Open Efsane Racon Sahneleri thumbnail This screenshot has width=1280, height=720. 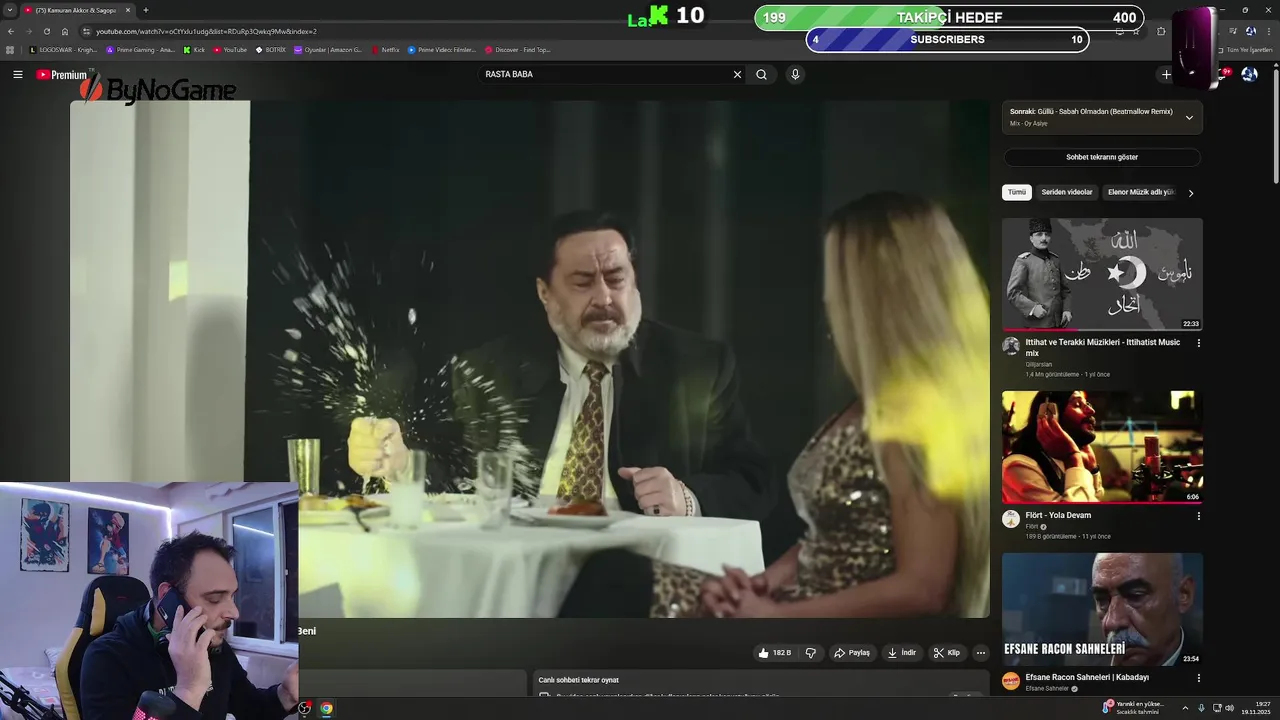[1102, 609]
